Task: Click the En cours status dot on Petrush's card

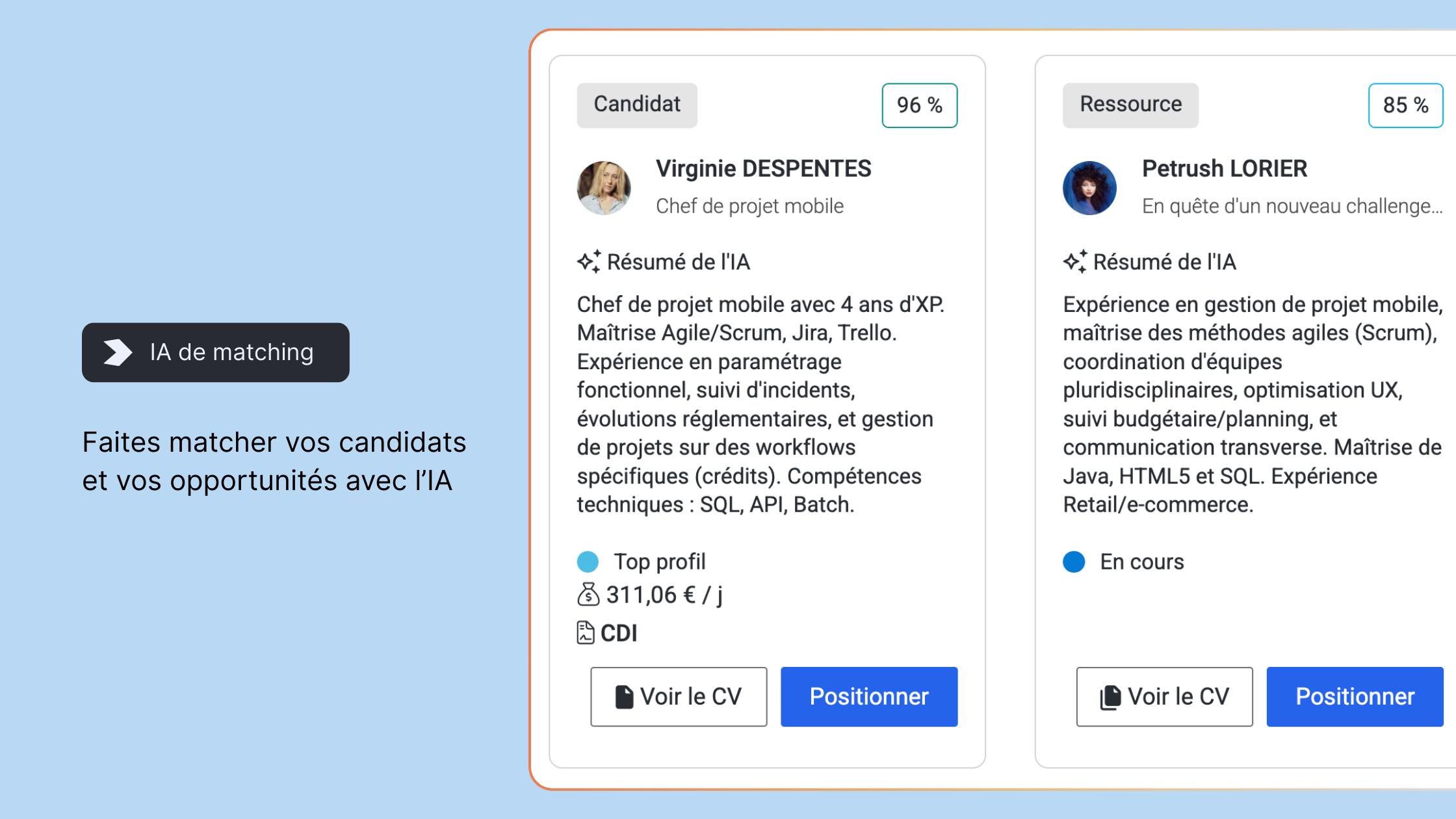Action: (1074, 562)
